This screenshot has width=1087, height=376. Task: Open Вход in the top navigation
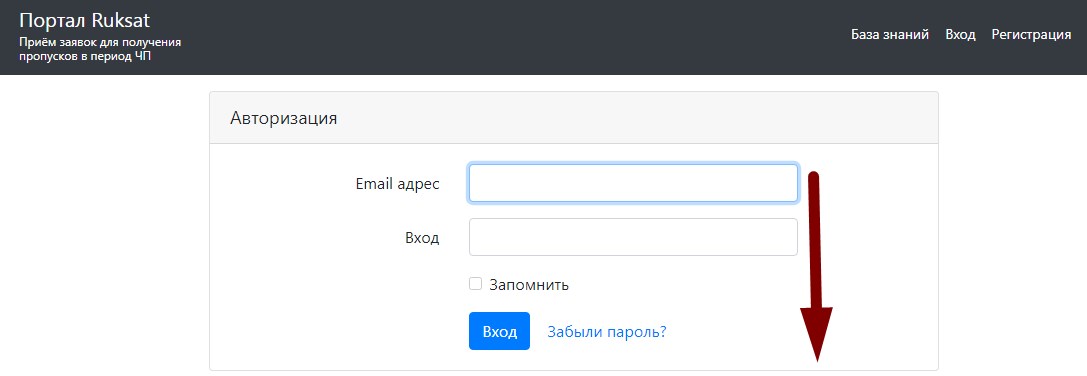click(x=960, y=35)
